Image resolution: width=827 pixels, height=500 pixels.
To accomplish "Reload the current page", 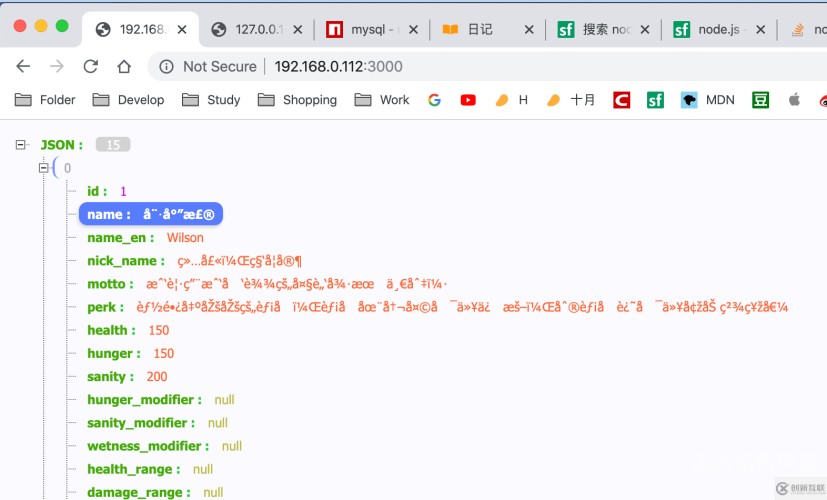I will pos(91,66).
